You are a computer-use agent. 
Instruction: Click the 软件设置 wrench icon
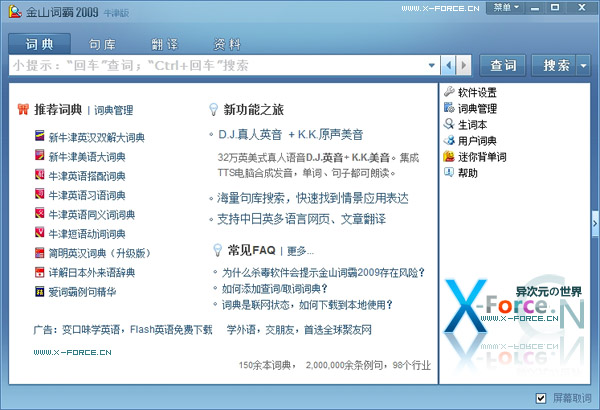(449, 91)
